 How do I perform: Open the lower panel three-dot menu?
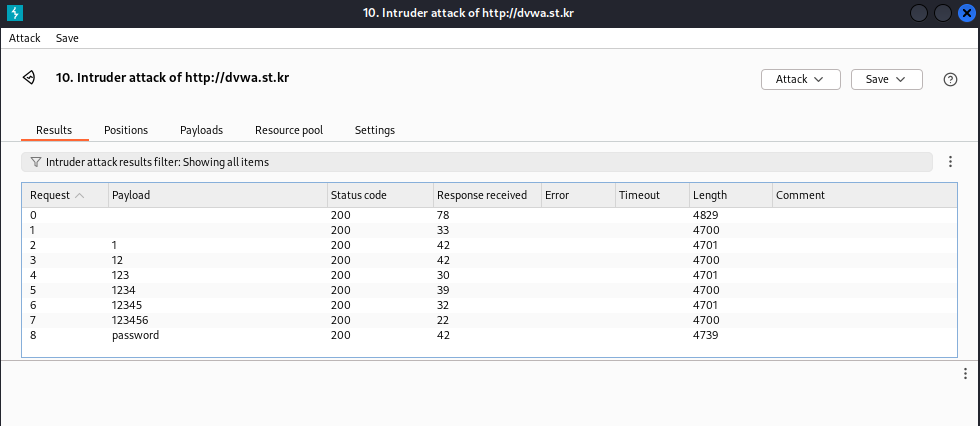966,374
